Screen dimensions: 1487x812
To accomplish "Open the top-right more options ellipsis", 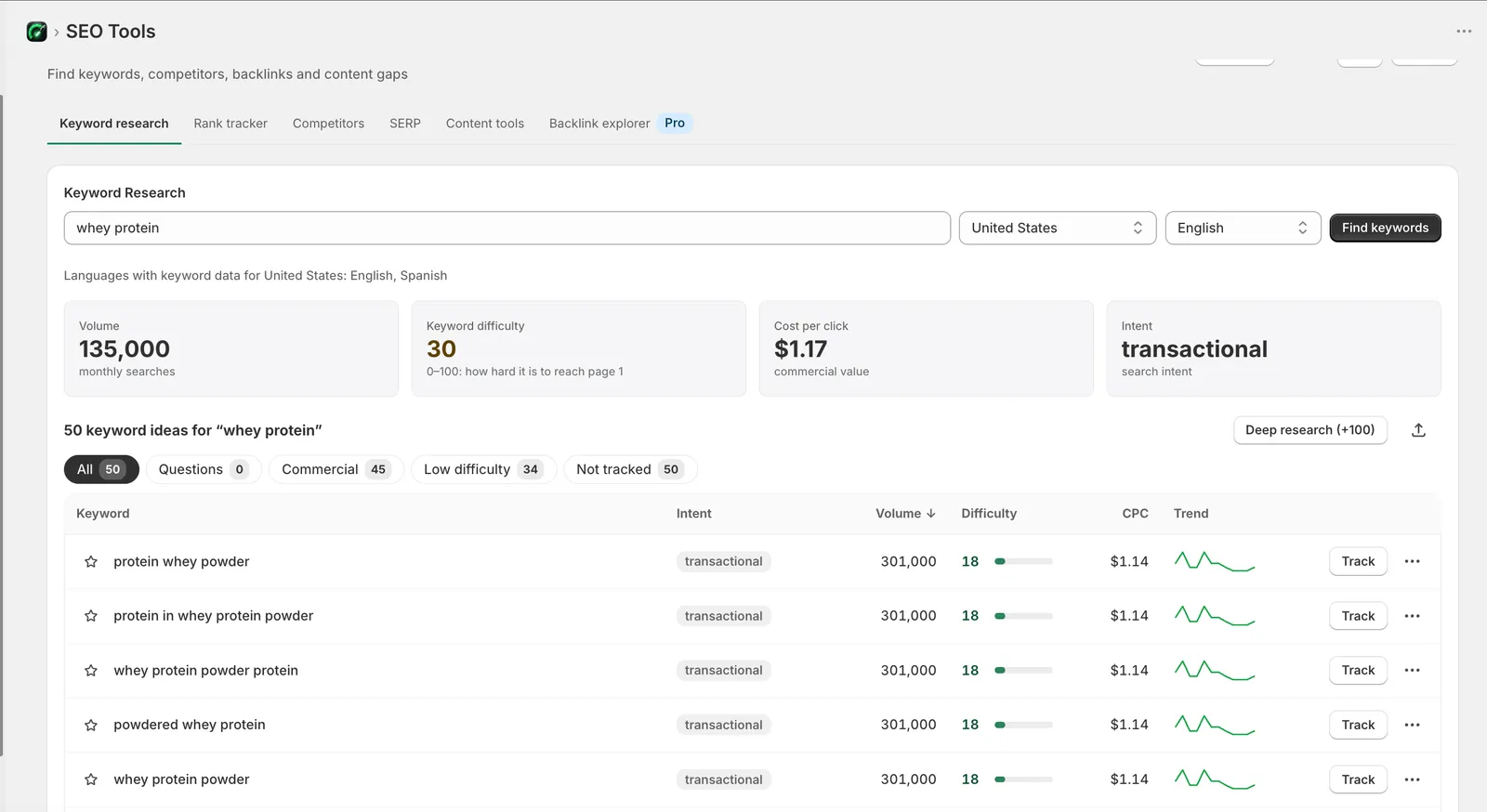I will 1464,32.
